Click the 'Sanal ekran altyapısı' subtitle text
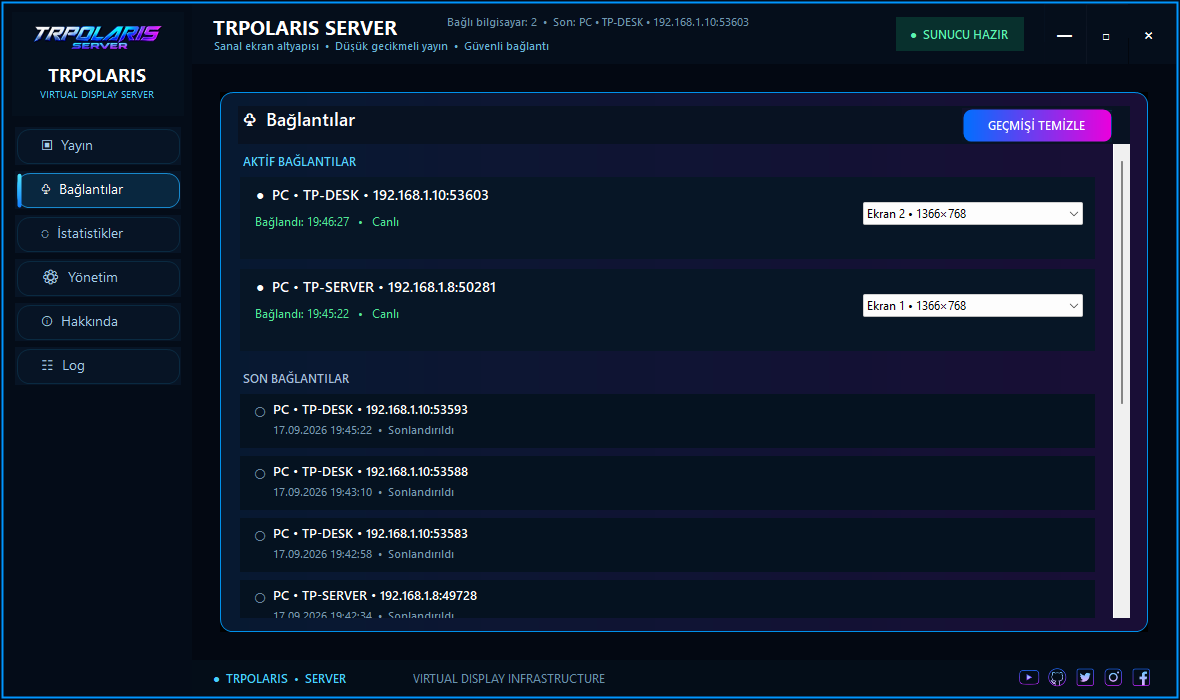Screen dimensions: 1180x700 (x=266, y=47)
